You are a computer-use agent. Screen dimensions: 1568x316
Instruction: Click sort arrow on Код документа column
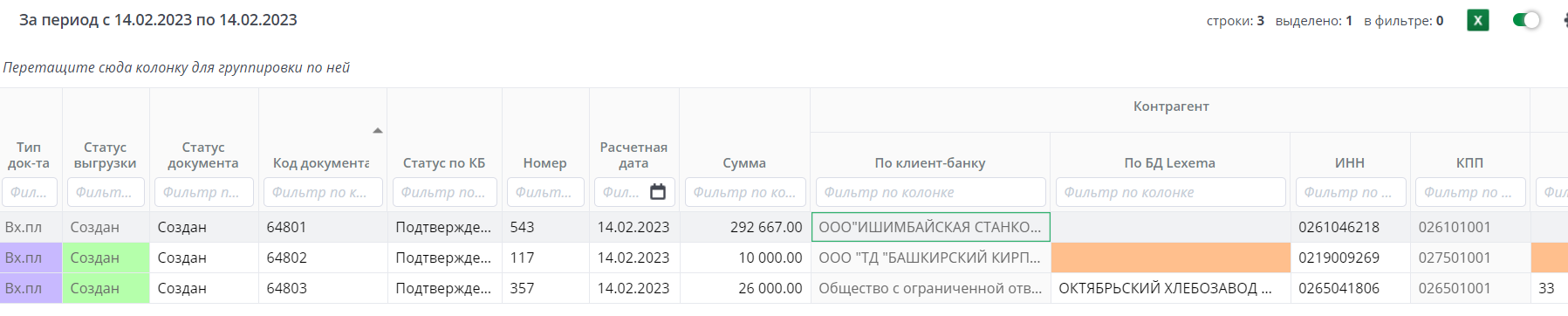378,131
